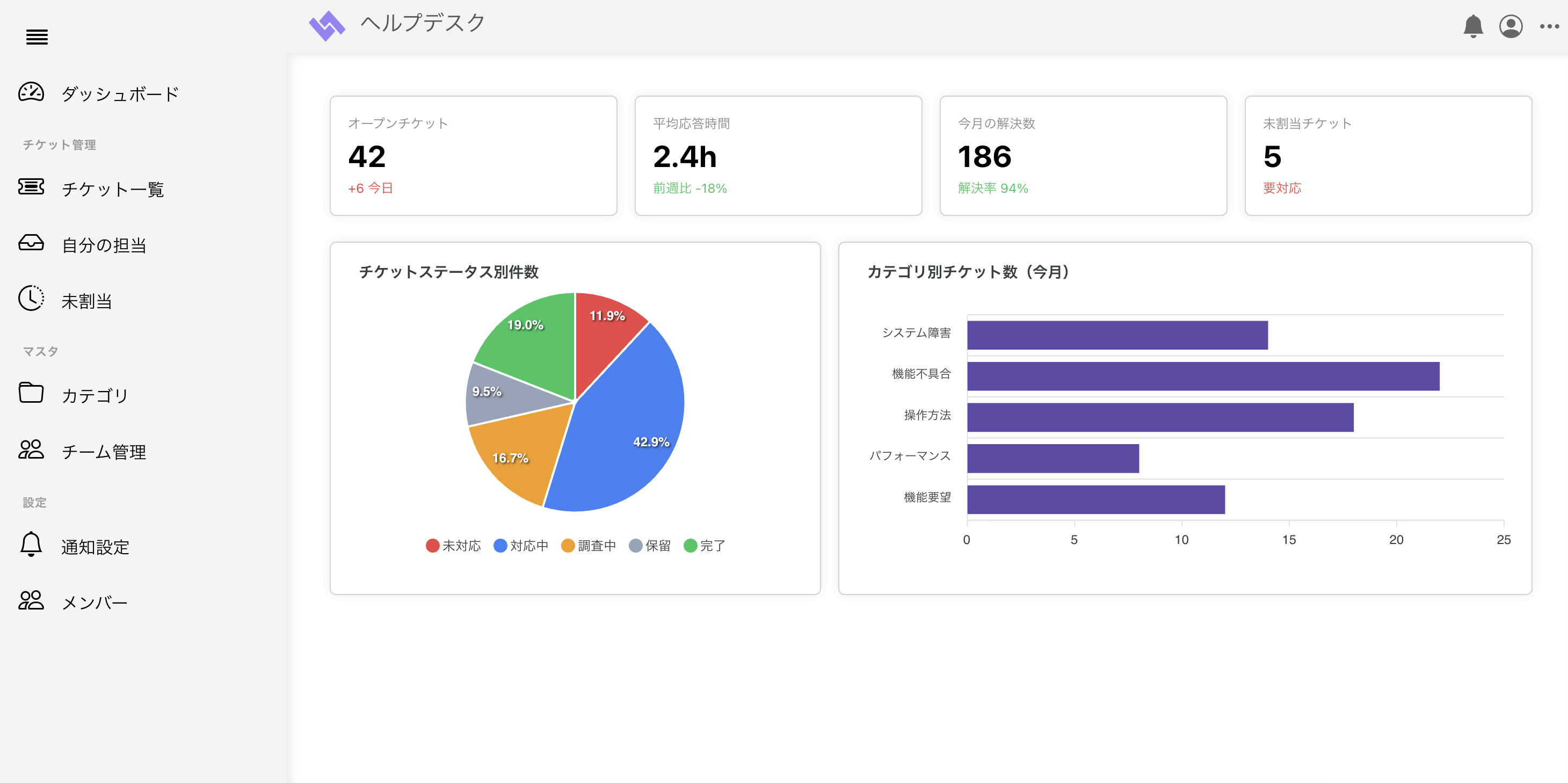Click the カテゴリ folder icon

click(31, 393)
